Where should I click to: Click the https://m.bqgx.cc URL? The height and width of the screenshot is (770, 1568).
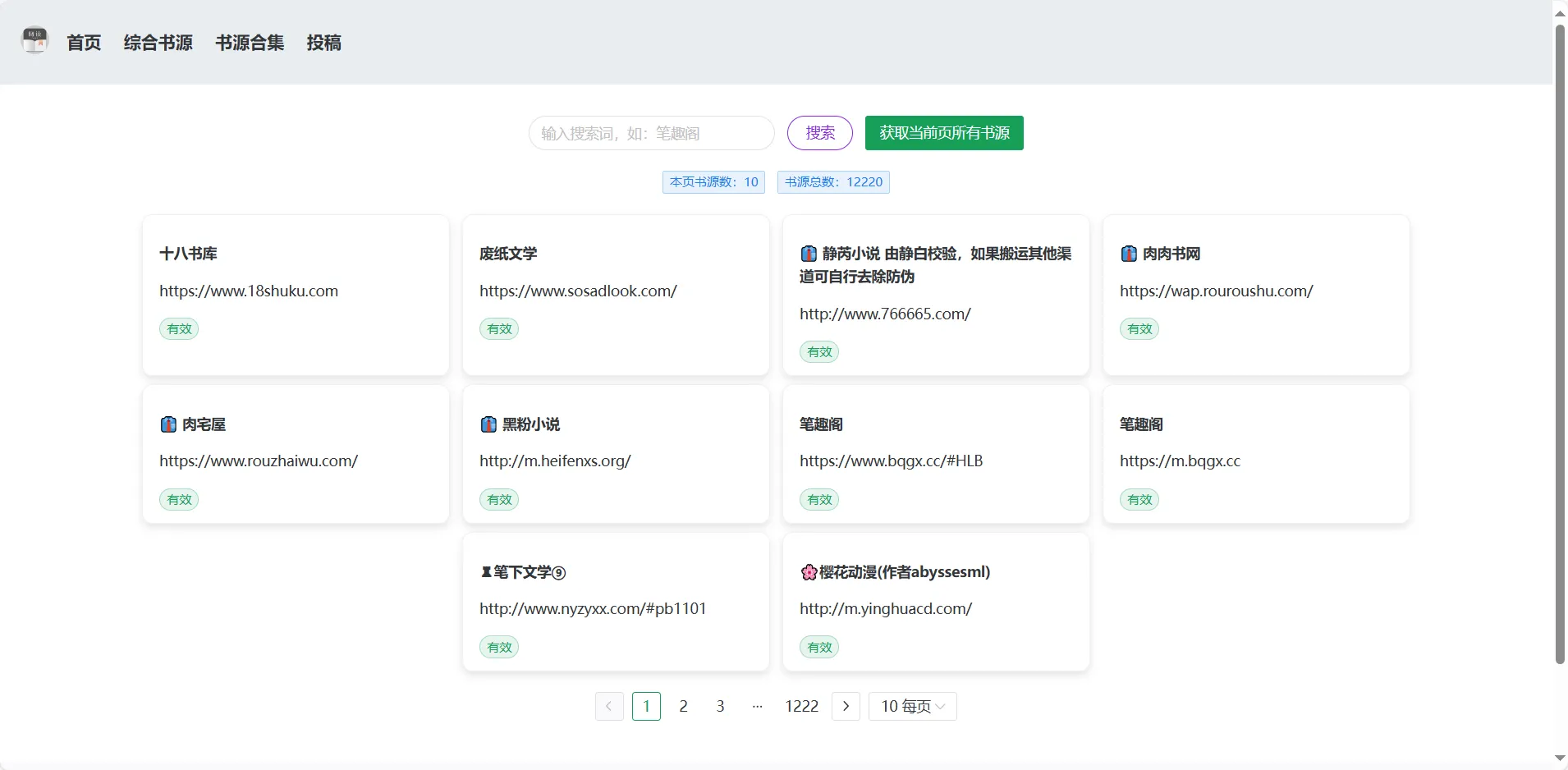pyautogui.click(x=1180, y=461)
